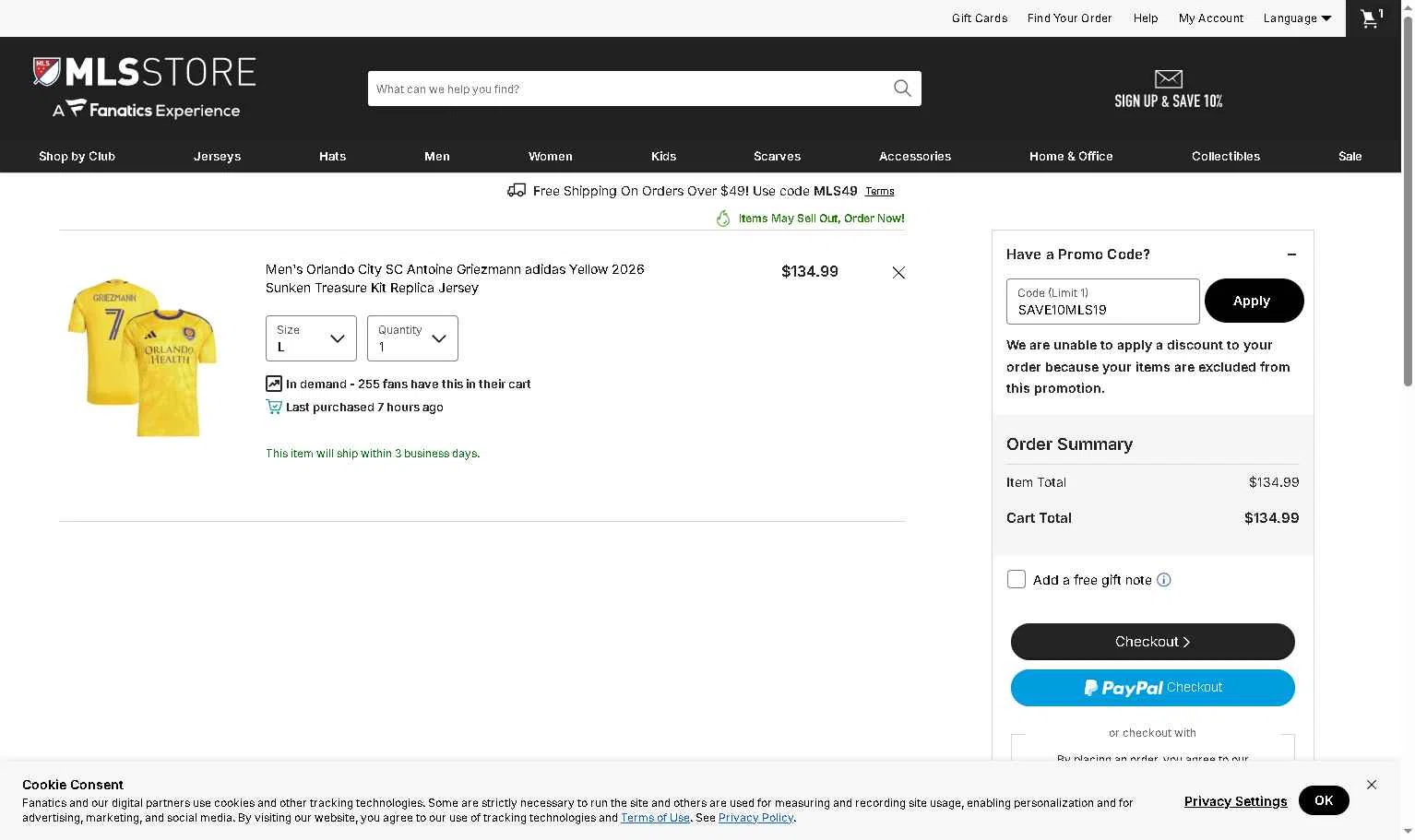The image size is (1415, 840).
Task: Open the Collectibles menu
Action: pos(1226,157)
